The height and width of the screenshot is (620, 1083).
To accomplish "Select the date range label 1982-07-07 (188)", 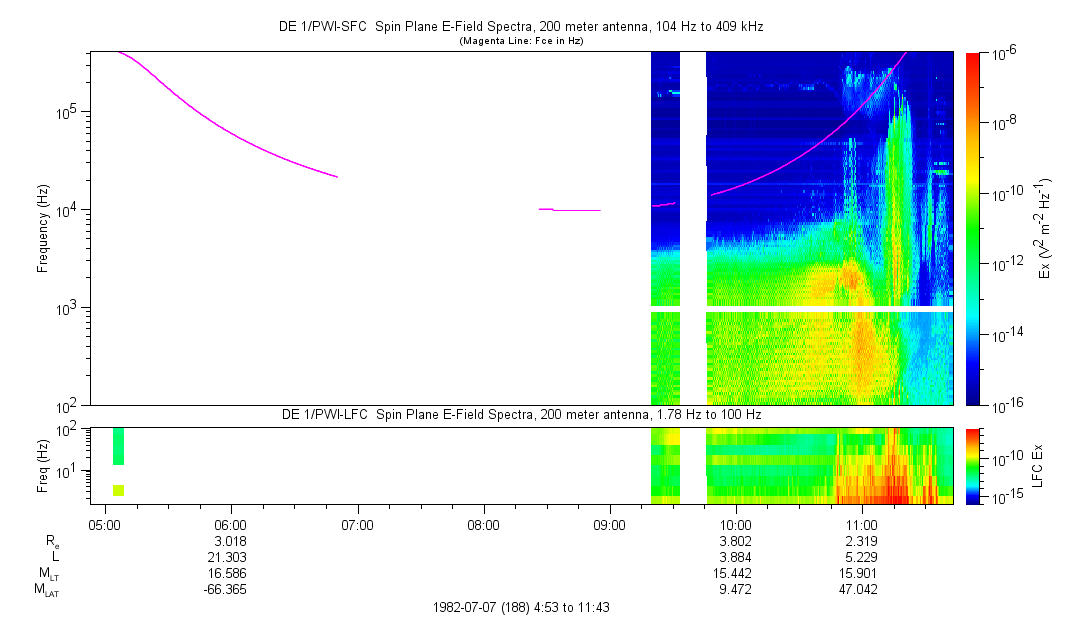I will [x=520, y=607].
